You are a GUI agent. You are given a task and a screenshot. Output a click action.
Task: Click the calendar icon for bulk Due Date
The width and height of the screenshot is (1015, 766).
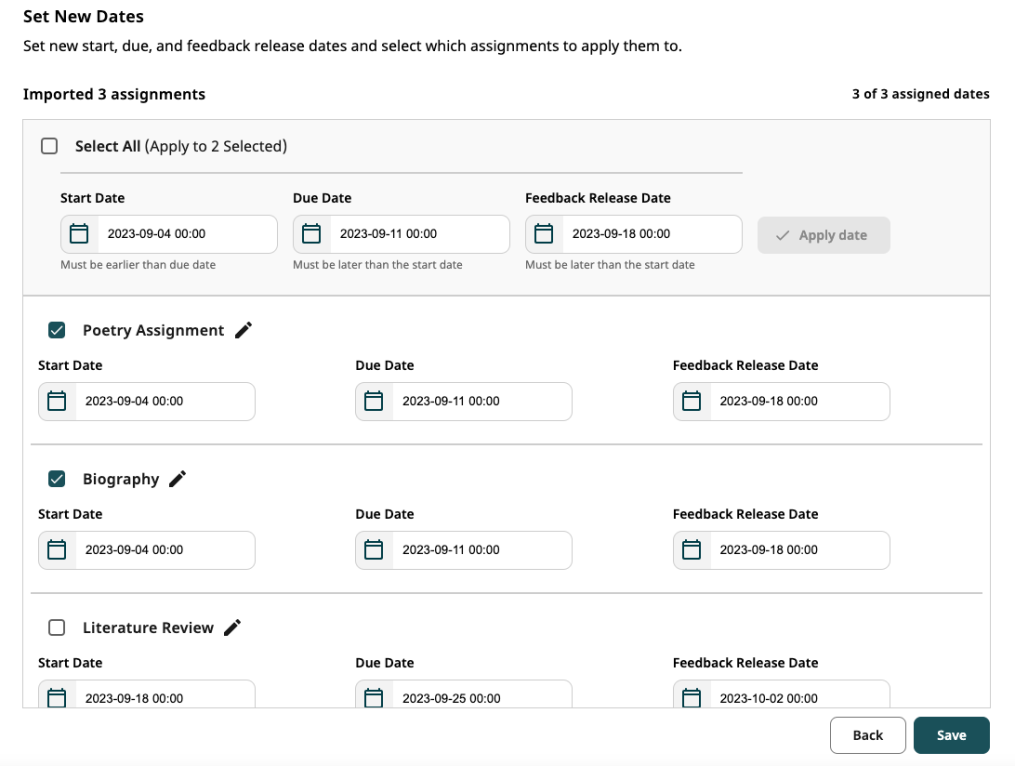click(x=311, y=233)
